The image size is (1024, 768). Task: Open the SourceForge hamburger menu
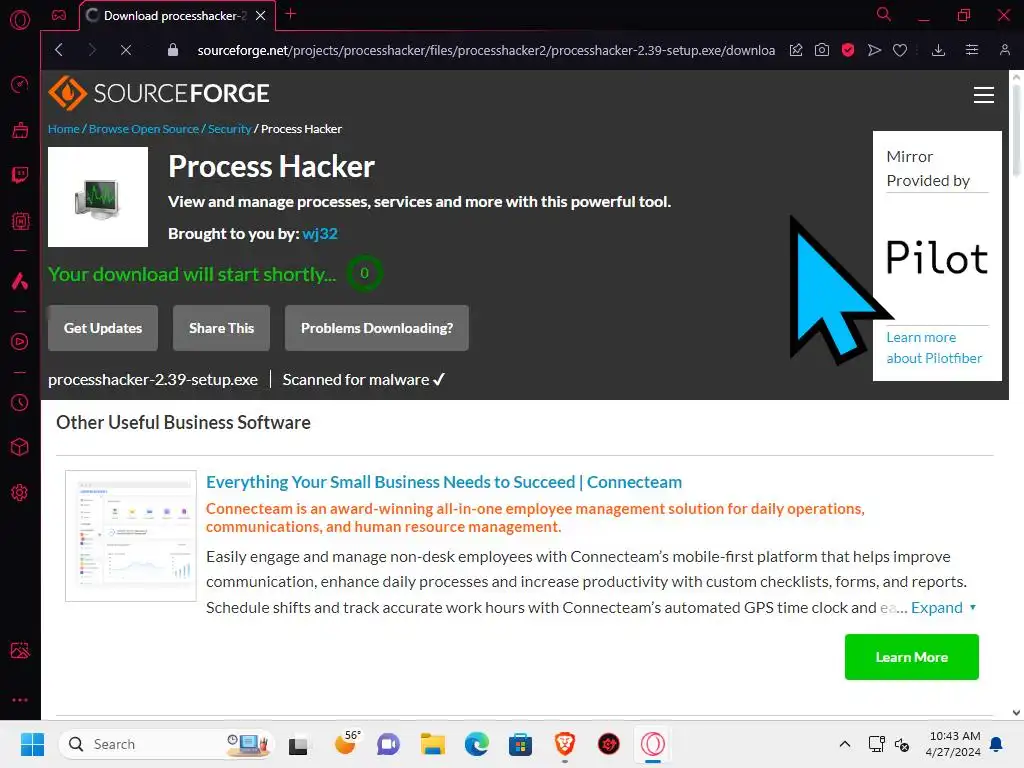click(x=984, y=95)
